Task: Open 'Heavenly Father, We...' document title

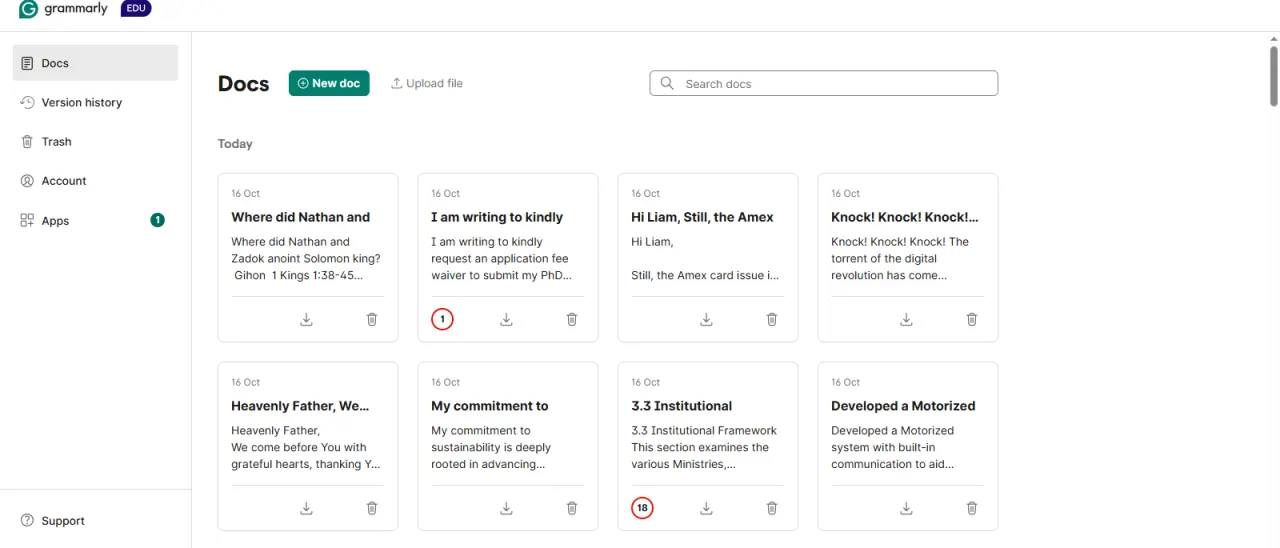Action: coord(300,406)
